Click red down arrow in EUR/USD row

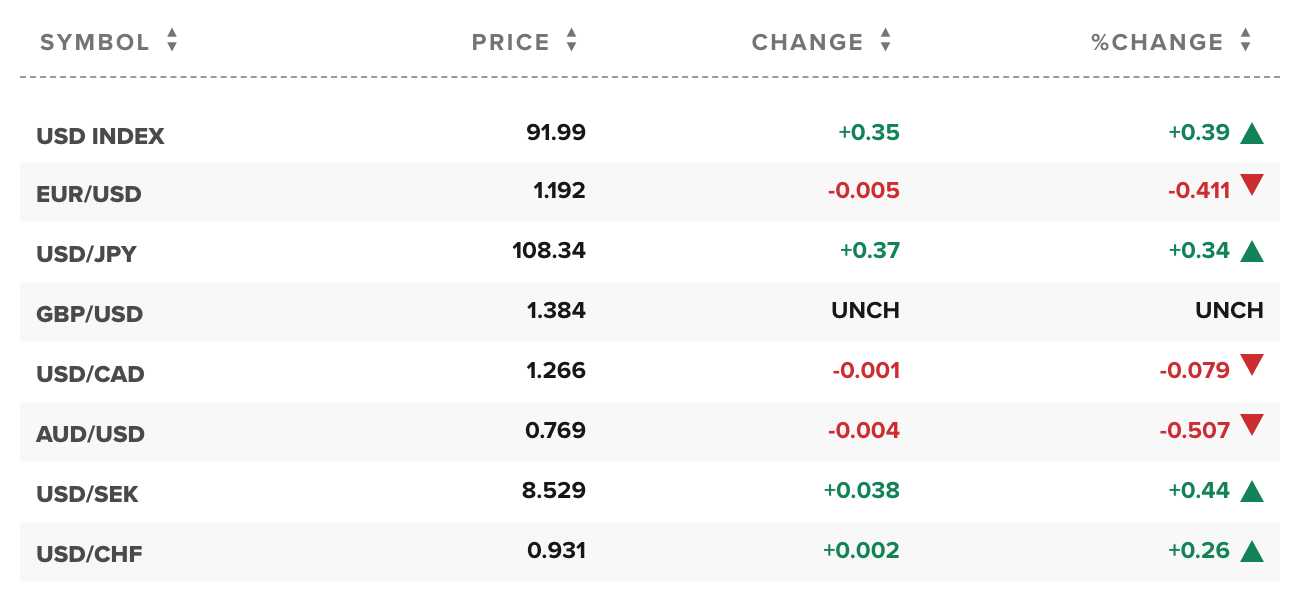pyautogui.click(x=1252, y=185)
